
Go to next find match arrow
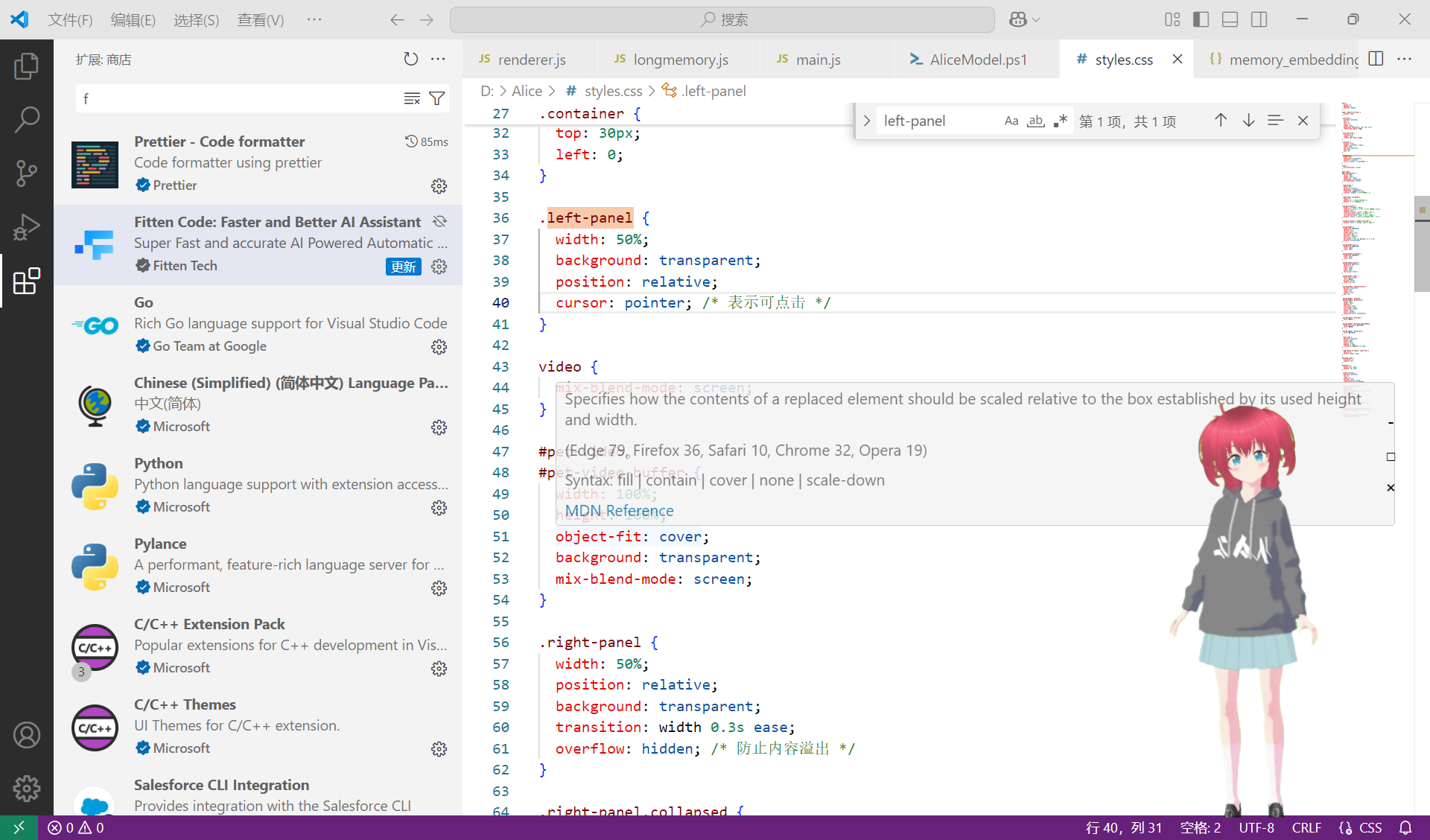1248,121
